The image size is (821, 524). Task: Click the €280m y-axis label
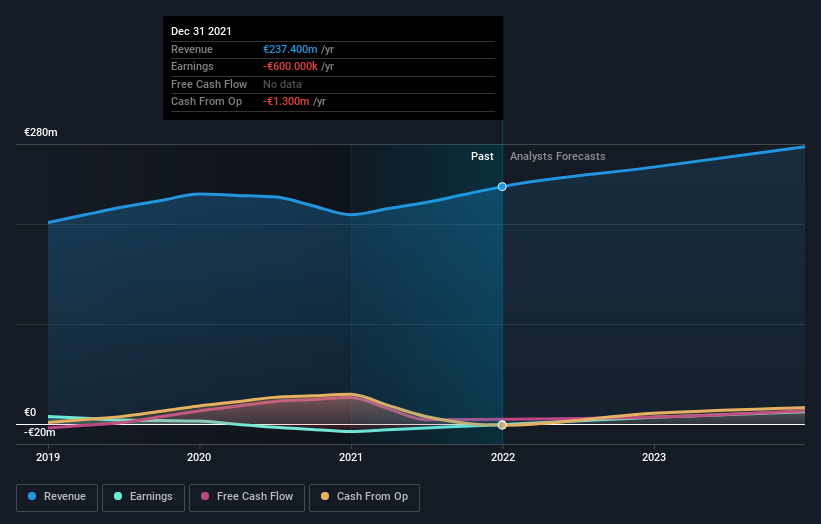tap(41, 132)
